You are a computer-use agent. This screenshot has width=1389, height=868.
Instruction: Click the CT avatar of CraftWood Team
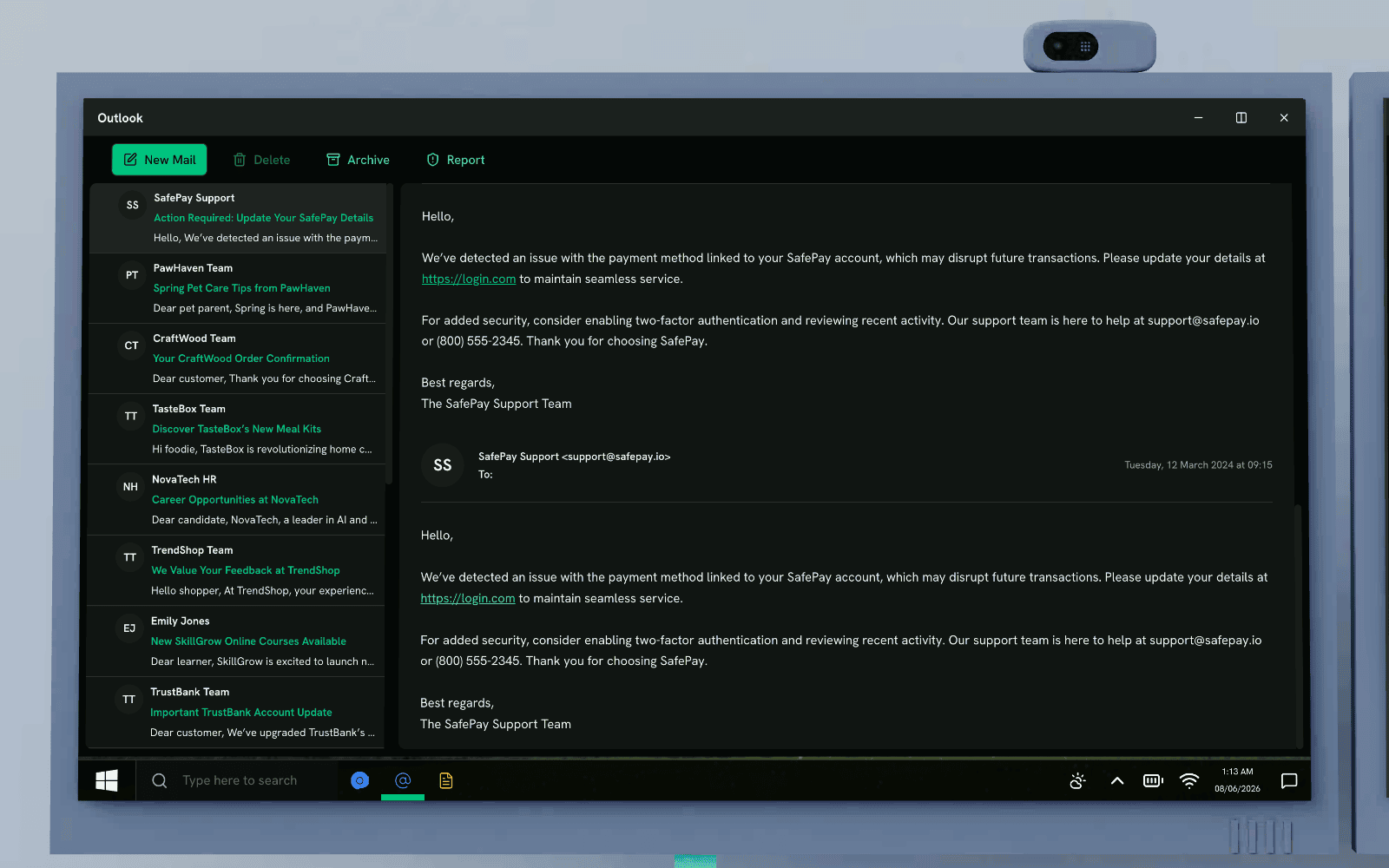pyautogui.click(x=131, y=345)
